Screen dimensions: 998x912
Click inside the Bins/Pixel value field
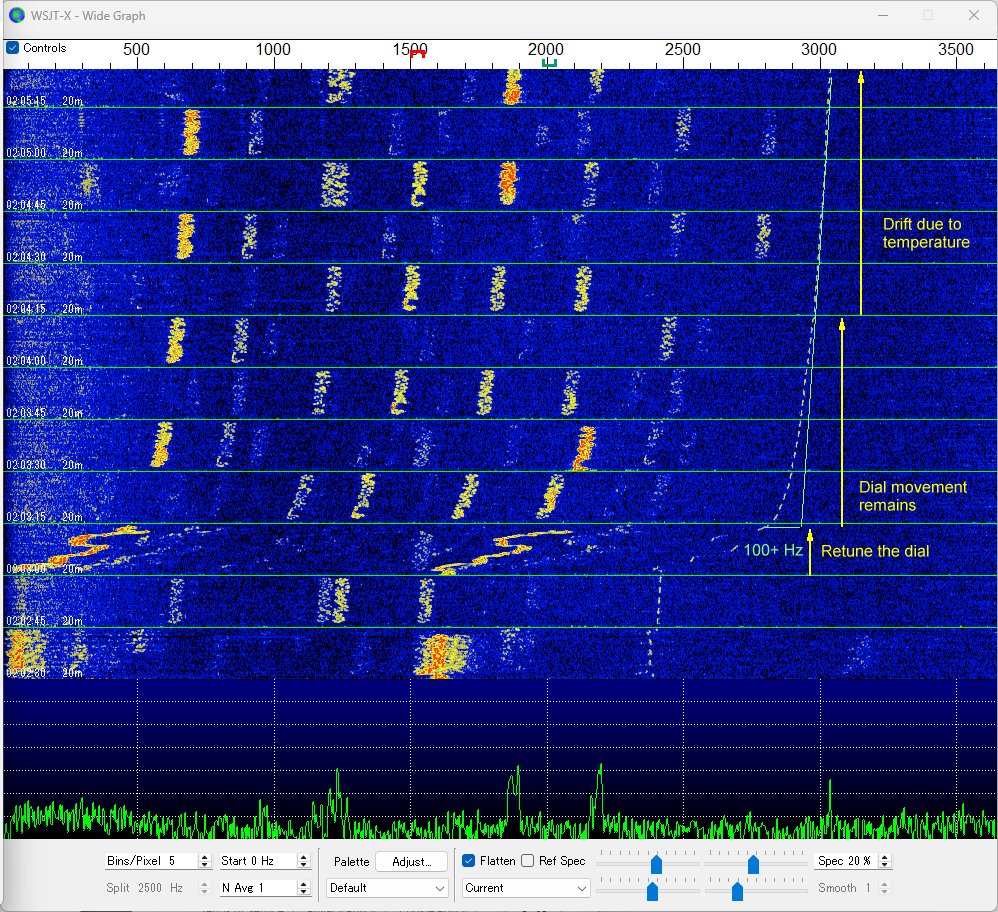point(150,861)
